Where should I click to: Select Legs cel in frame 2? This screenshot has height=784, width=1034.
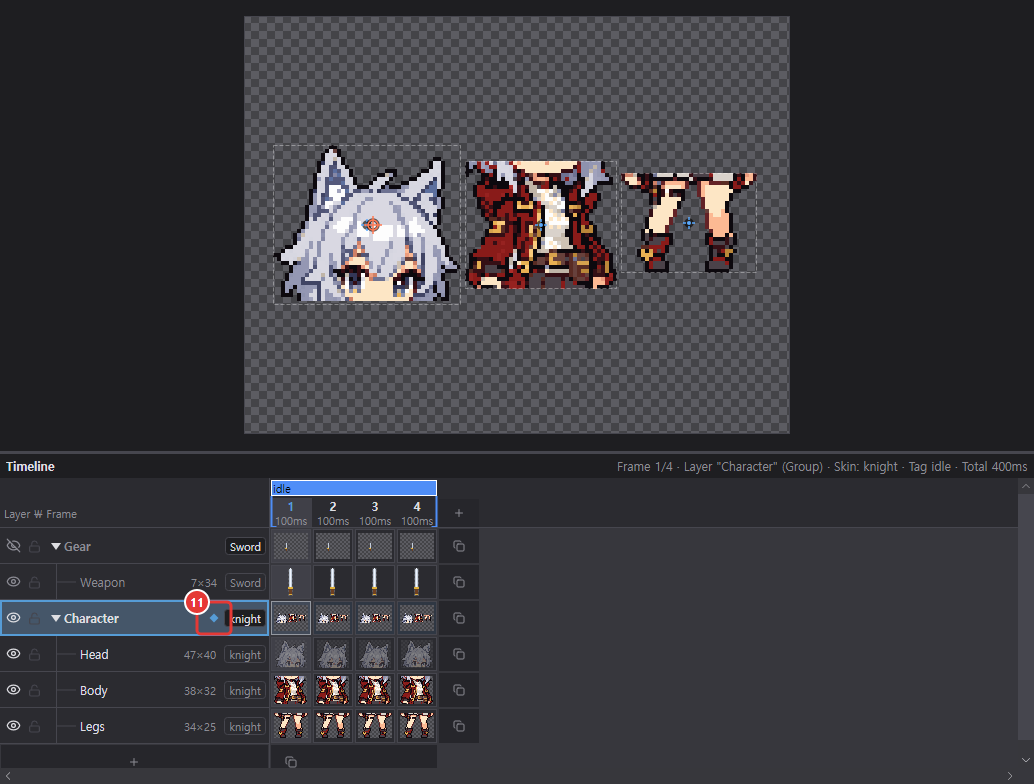[x=333, y=726]
